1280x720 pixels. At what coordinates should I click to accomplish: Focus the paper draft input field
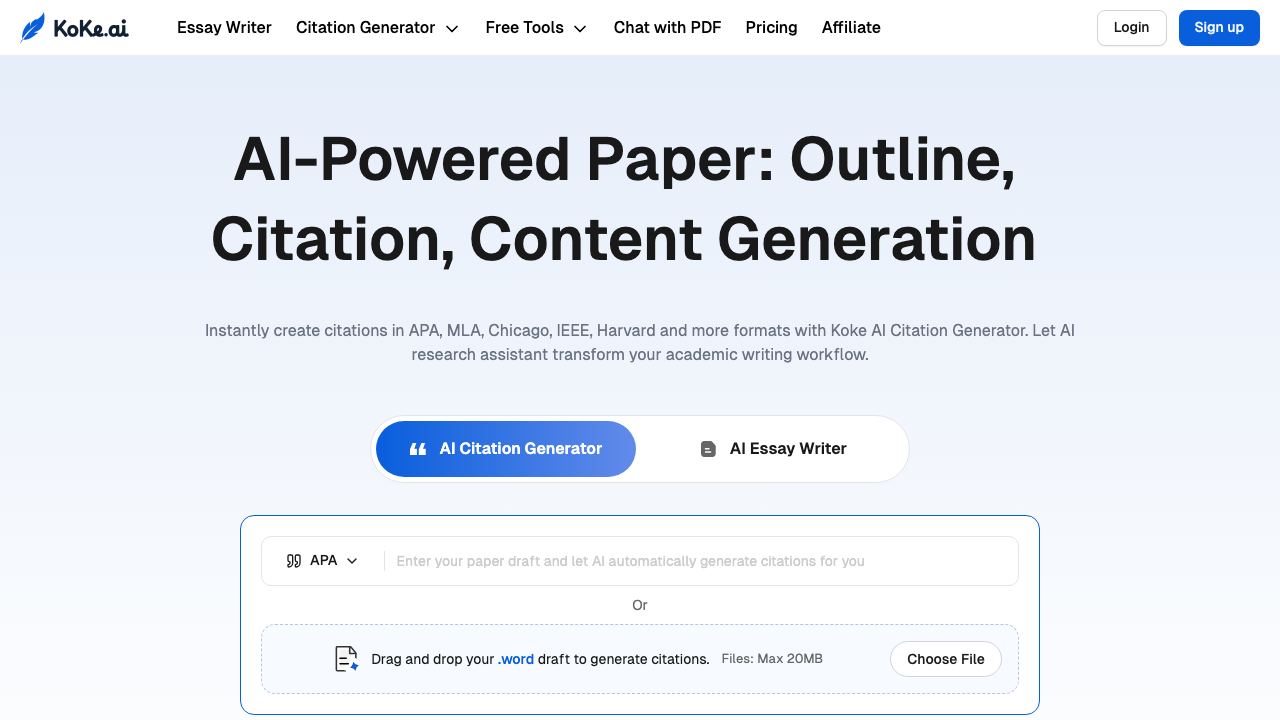click(x=701, y=561)
